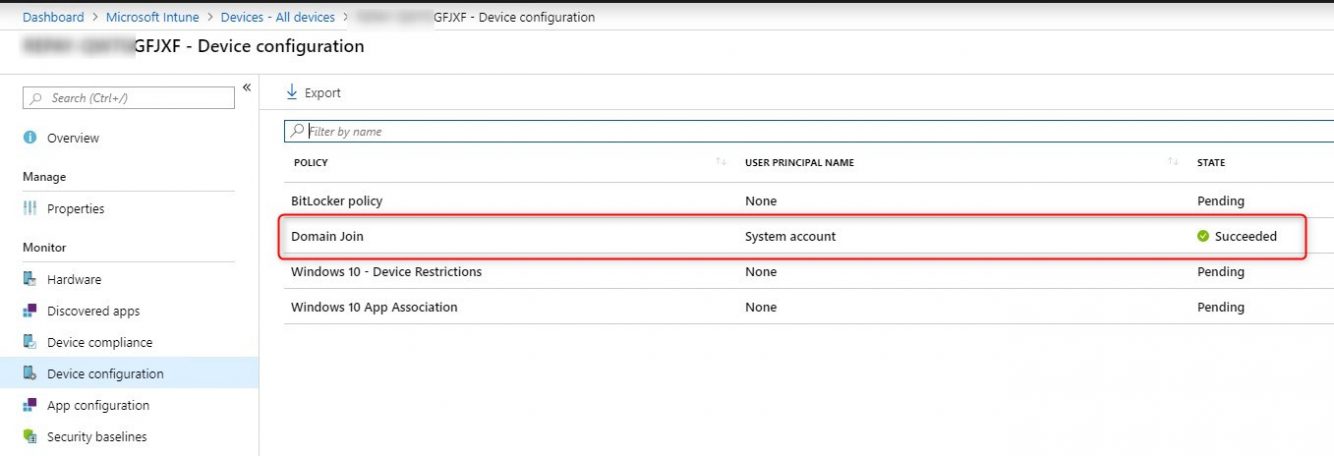
Task: Click the Security baselines icon
Action: coord(30,437)
